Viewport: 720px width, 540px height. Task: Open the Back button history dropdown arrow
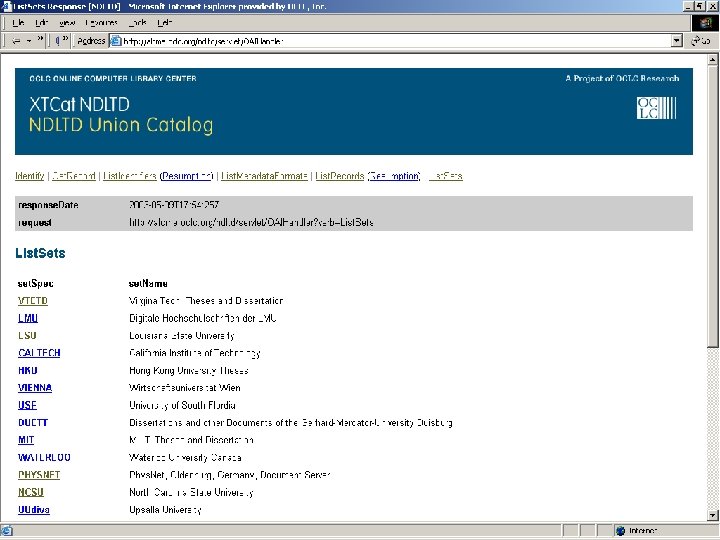click(29, 41)
